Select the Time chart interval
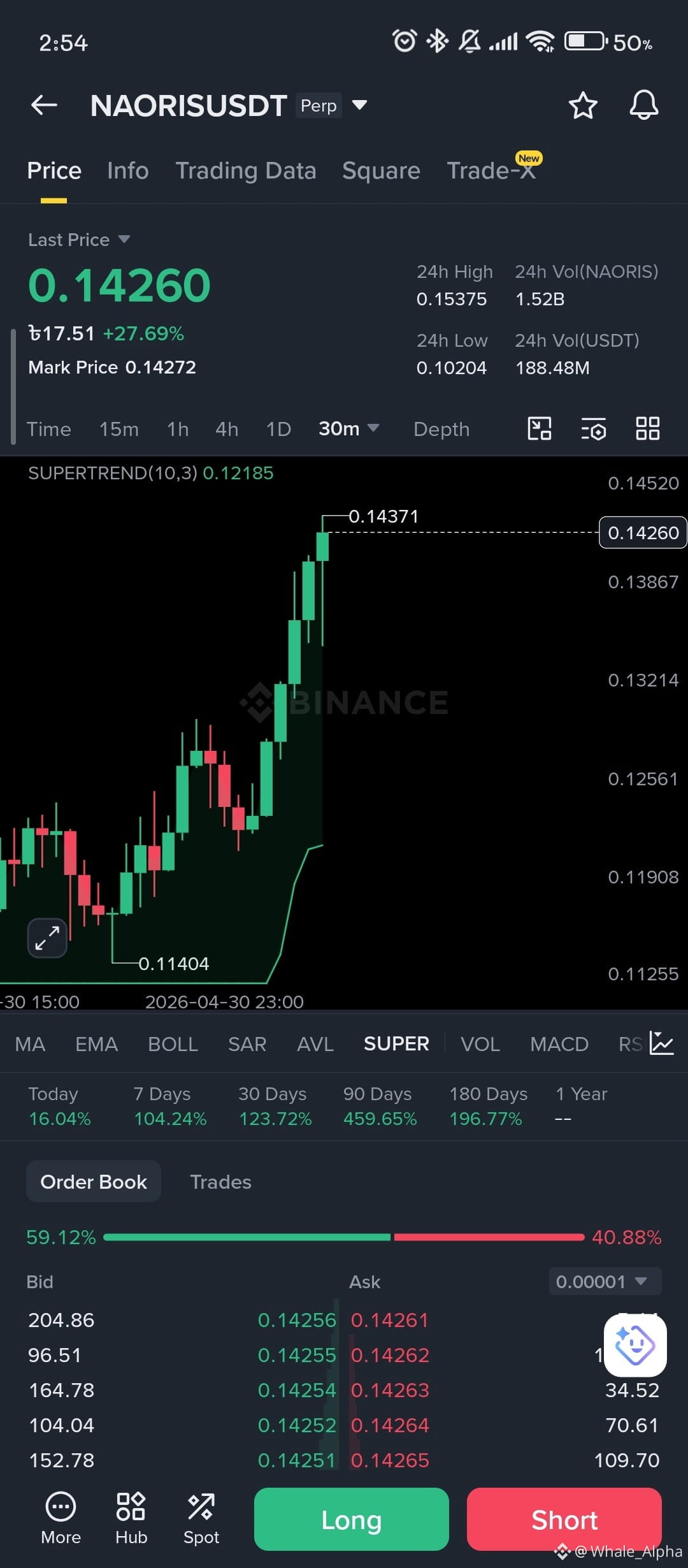 [x=49, y=429]
